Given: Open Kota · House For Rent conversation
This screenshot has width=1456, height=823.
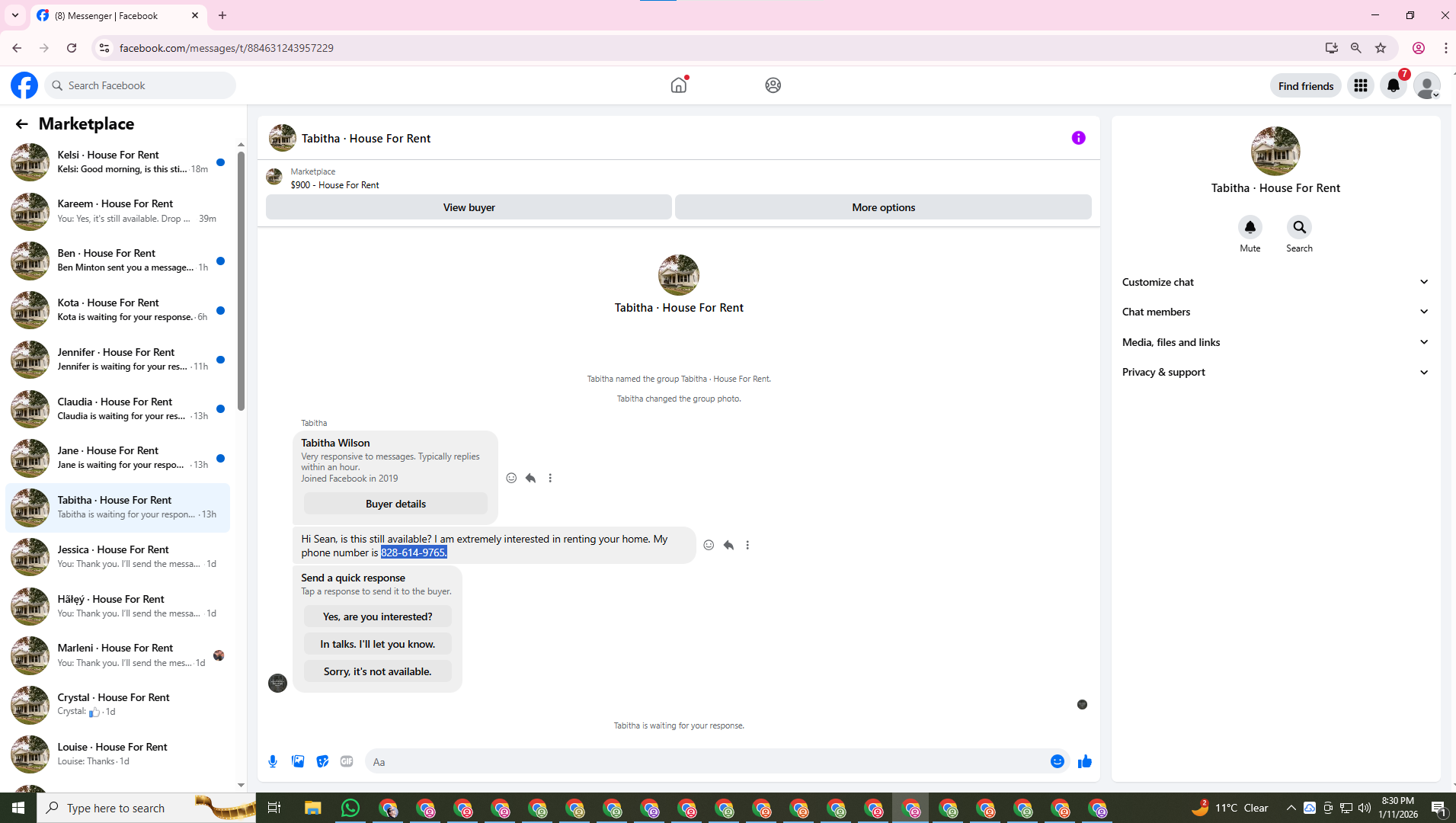Looking at the screenshot, I should click(118, 310).
